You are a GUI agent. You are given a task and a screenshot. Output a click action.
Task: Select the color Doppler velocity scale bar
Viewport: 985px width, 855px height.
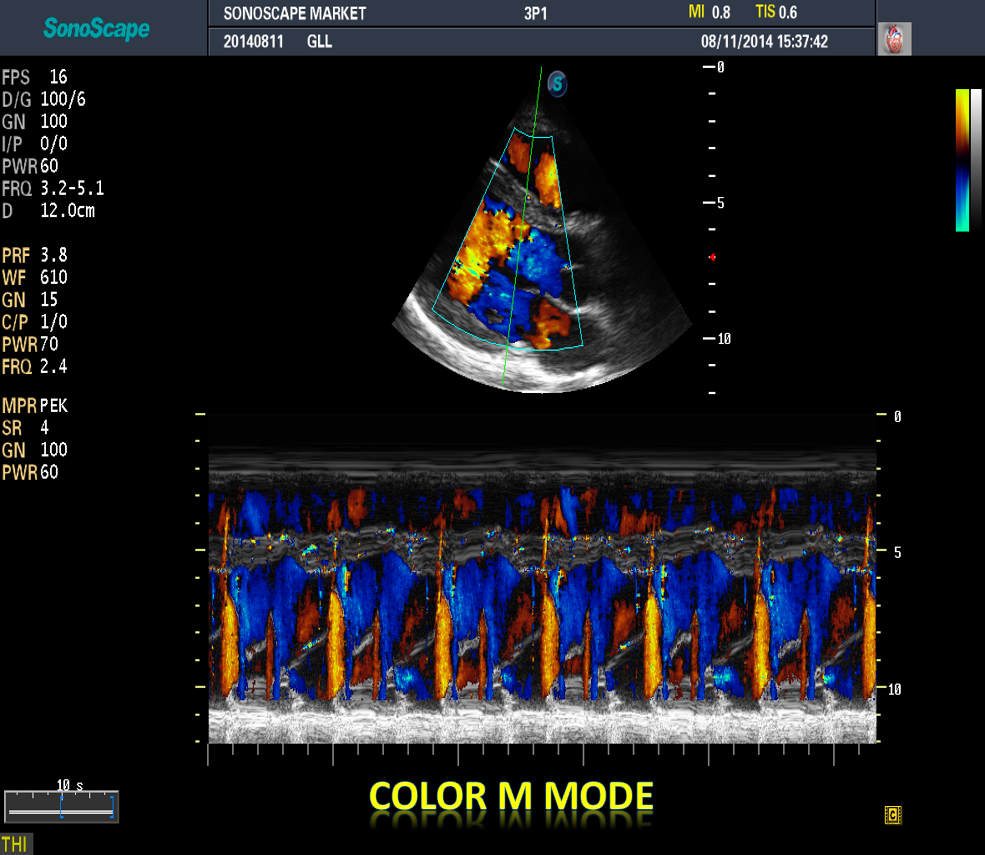point(962,160)
